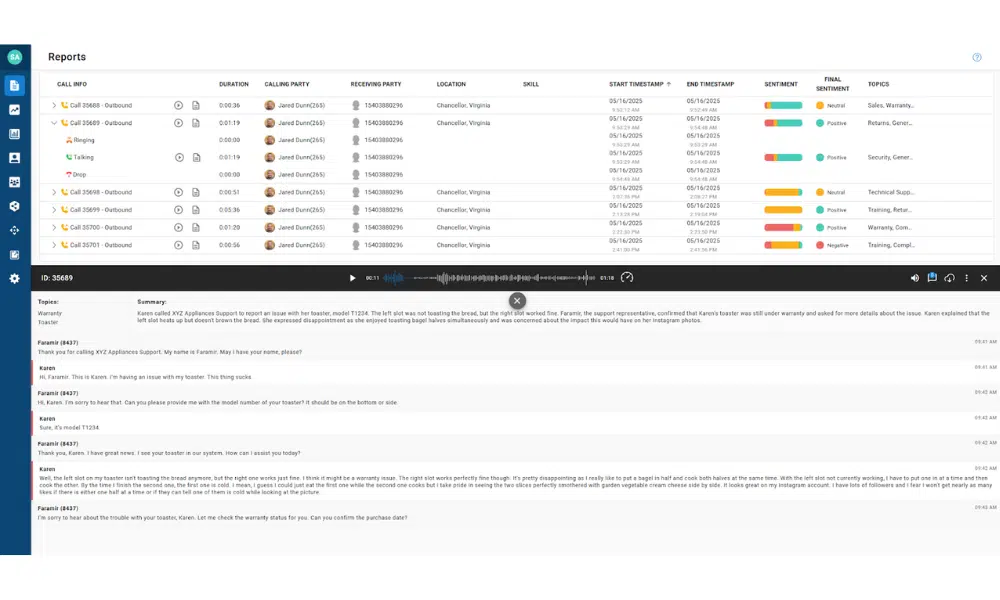
Task: Download the call recording via cloud icon
Action: coord(949,278)
